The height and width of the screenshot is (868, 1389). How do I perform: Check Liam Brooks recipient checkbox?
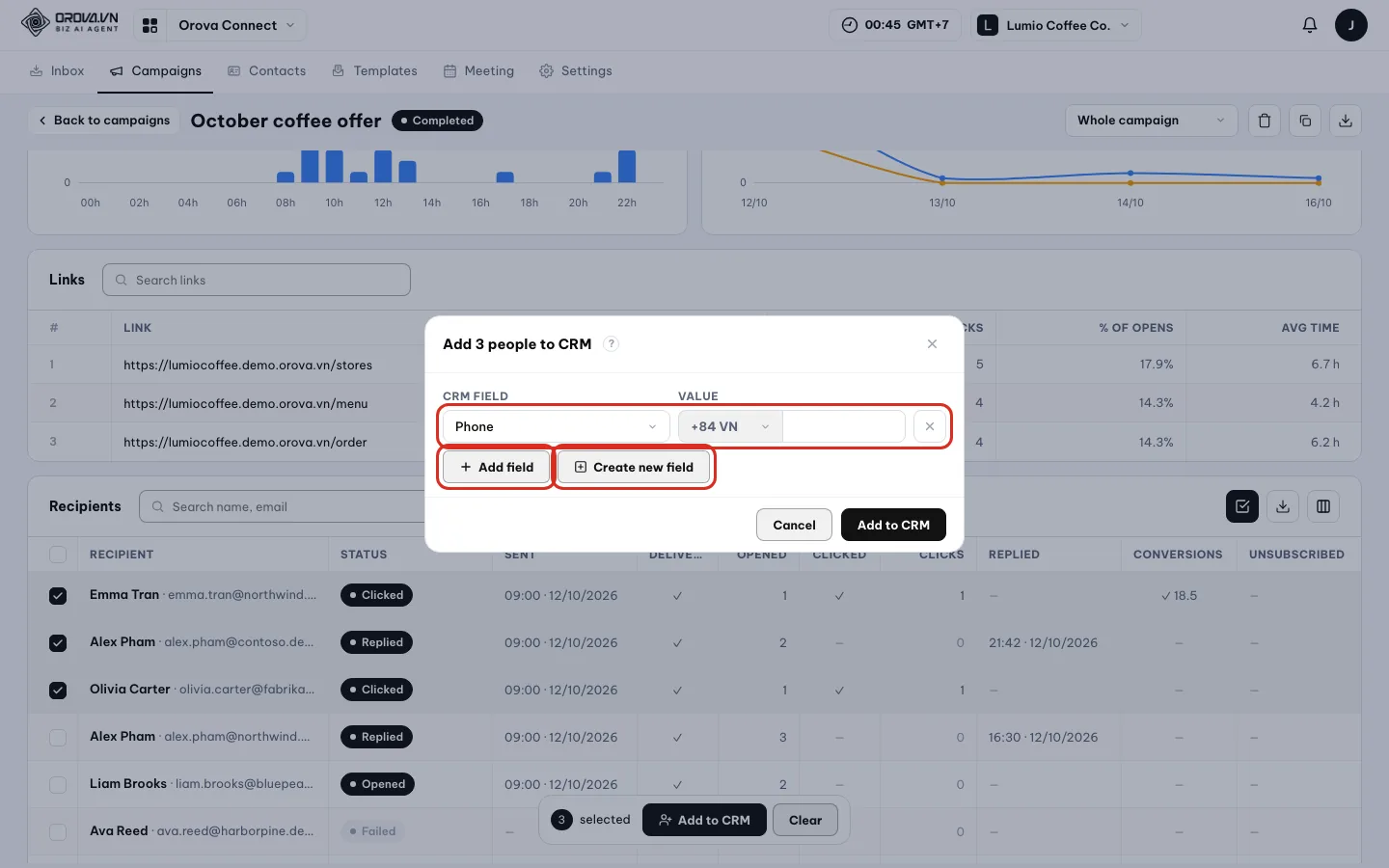click(x=58, y=785)
